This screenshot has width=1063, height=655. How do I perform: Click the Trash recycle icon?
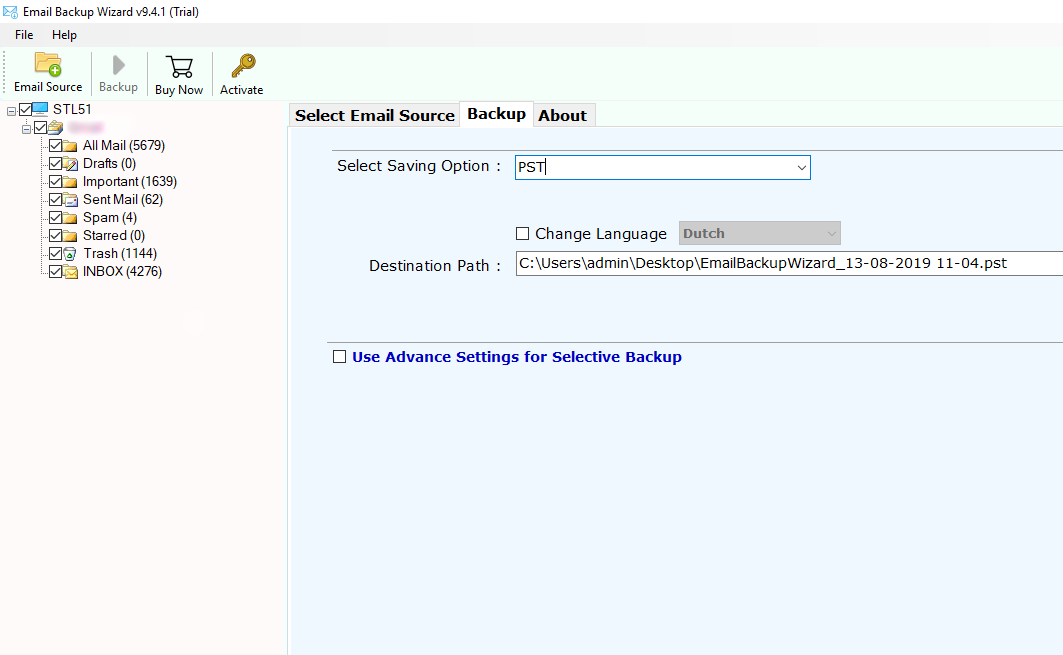coord(70,254)
